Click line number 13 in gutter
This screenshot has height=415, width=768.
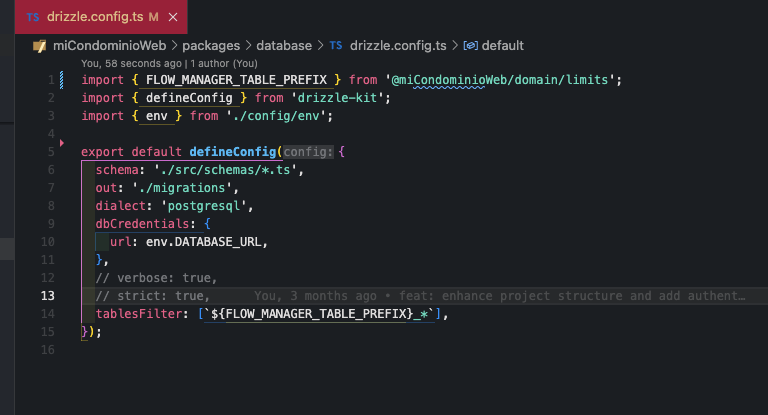[48, 296]
